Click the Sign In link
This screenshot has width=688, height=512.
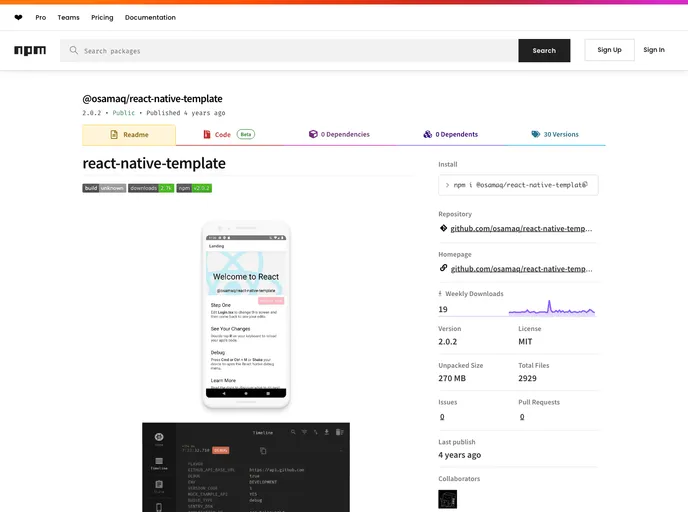(x=654, y=50)
